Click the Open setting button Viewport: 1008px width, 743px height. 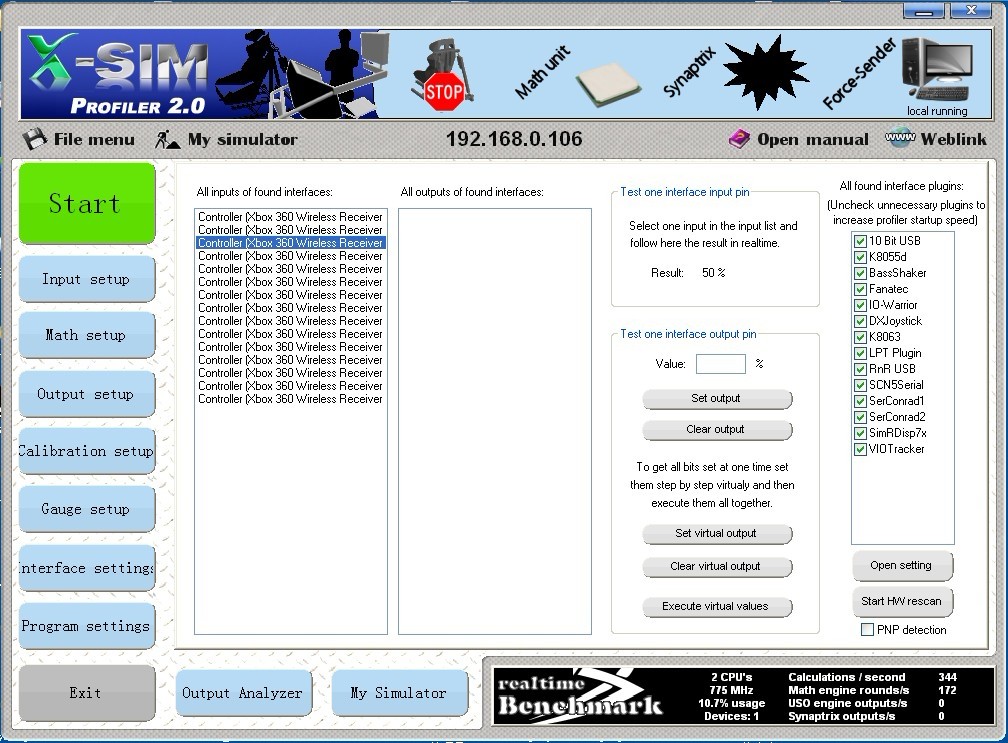coord(902,566)
